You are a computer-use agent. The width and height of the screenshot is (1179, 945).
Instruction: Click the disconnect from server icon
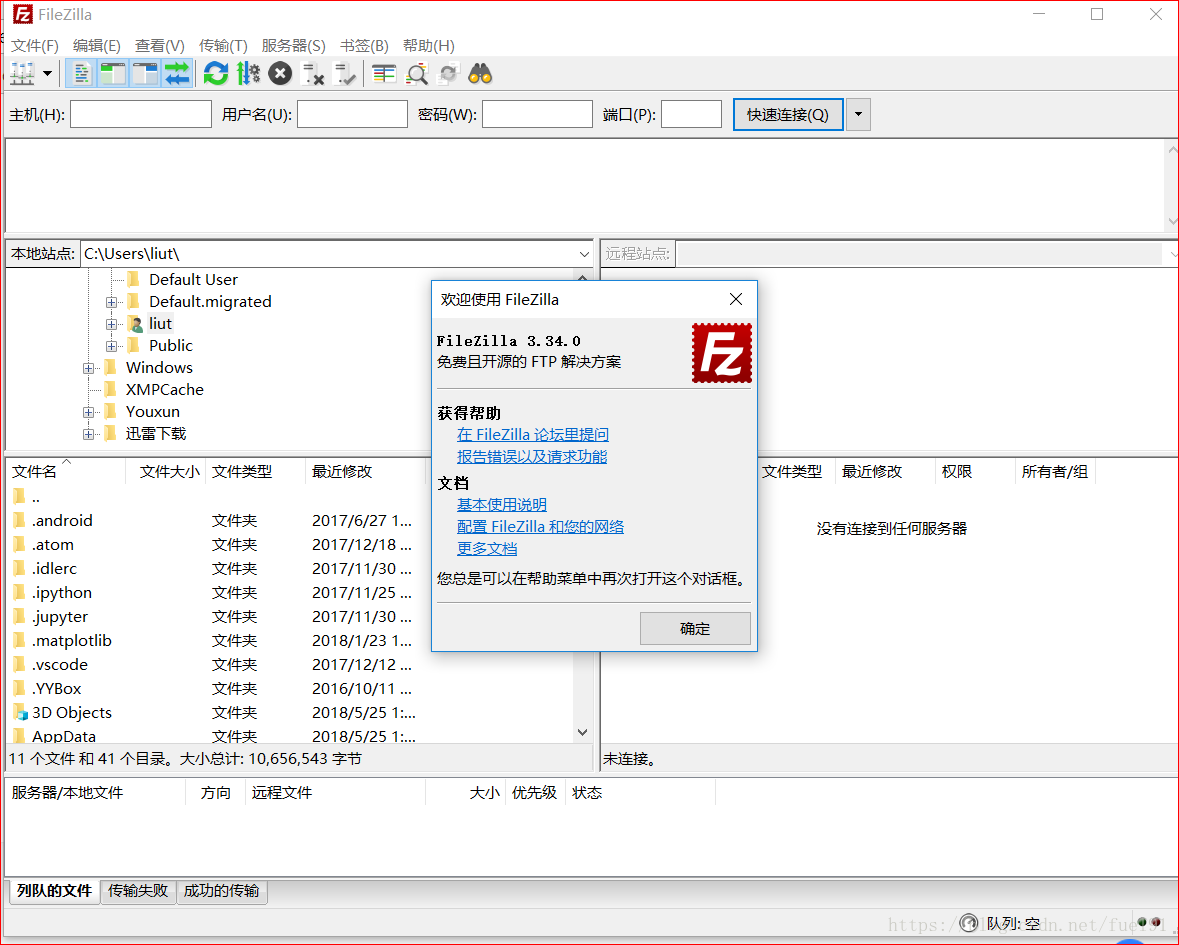pyautogui.click(x=312, y=74)
